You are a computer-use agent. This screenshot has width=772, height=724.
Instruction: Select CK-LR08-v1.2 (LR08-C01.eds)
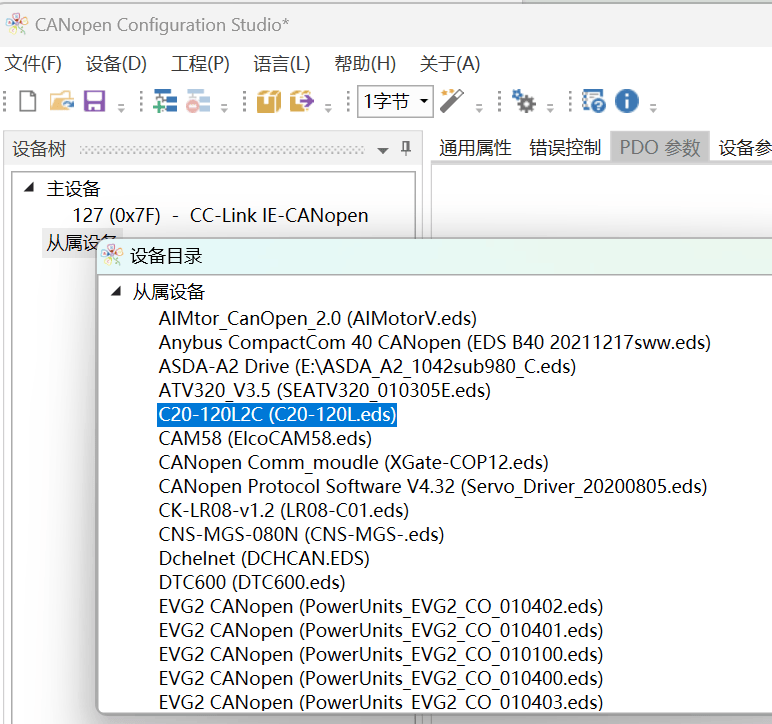tap(284, 510)
